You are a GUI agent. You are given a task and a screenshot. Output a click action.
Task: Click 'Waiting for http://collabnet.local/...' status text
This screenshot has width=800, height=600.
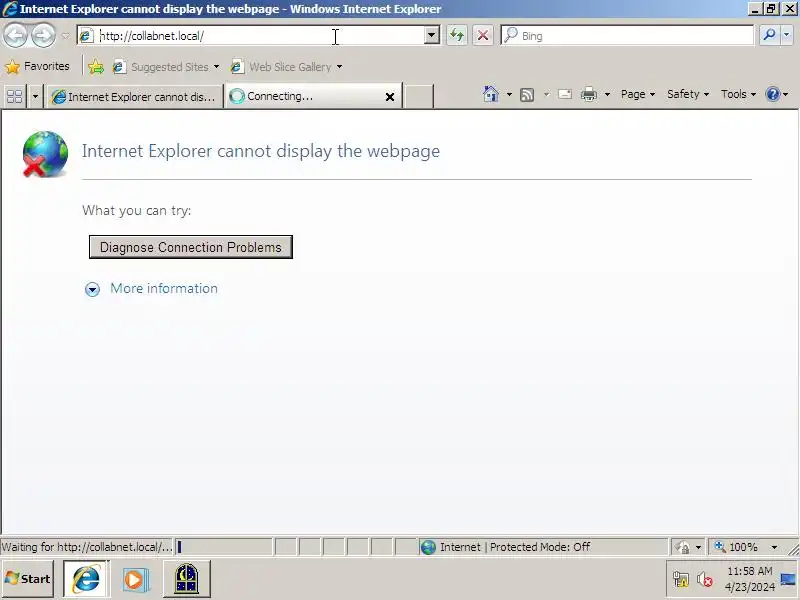(87, 547)
